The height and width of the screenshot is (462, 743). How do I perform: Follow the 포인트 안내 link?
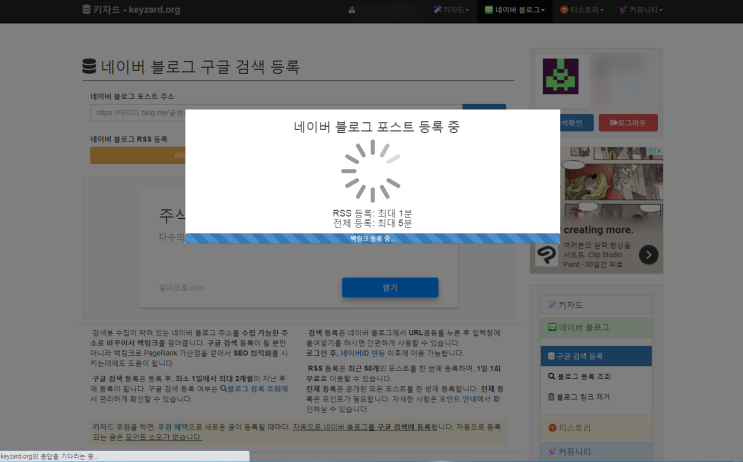click(458, 399)
